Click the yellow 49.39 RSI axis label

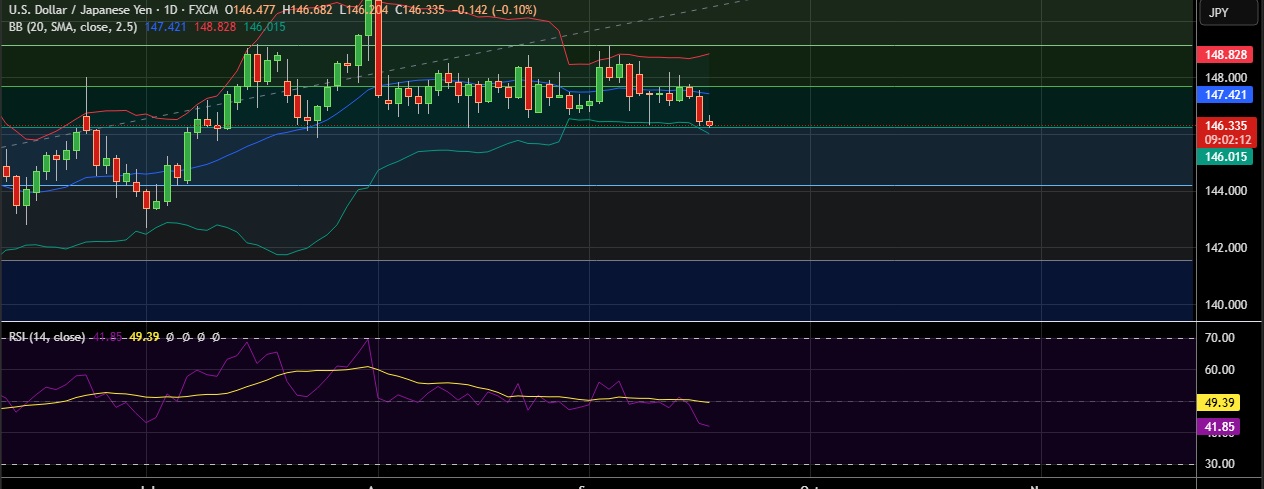tap(1221, 401)
